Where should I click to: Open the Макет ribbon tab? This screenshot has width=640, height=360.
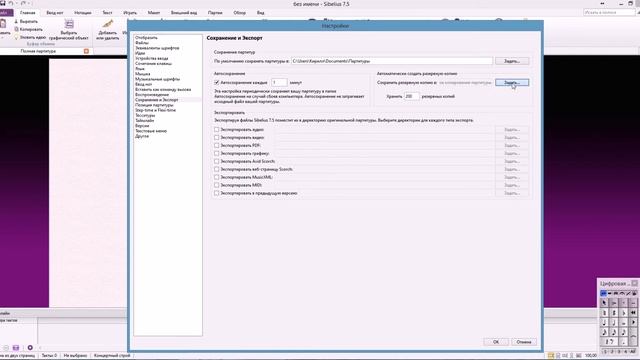(154, 13)
